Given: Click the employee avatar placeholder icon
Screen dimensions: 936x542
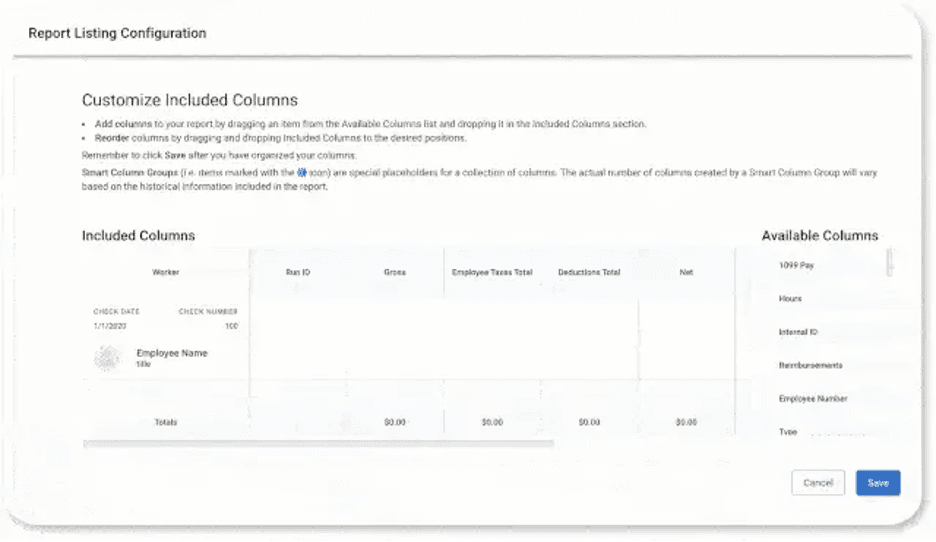Looking at the screenshot, I should pyautogui.click(x=107, y=358).
